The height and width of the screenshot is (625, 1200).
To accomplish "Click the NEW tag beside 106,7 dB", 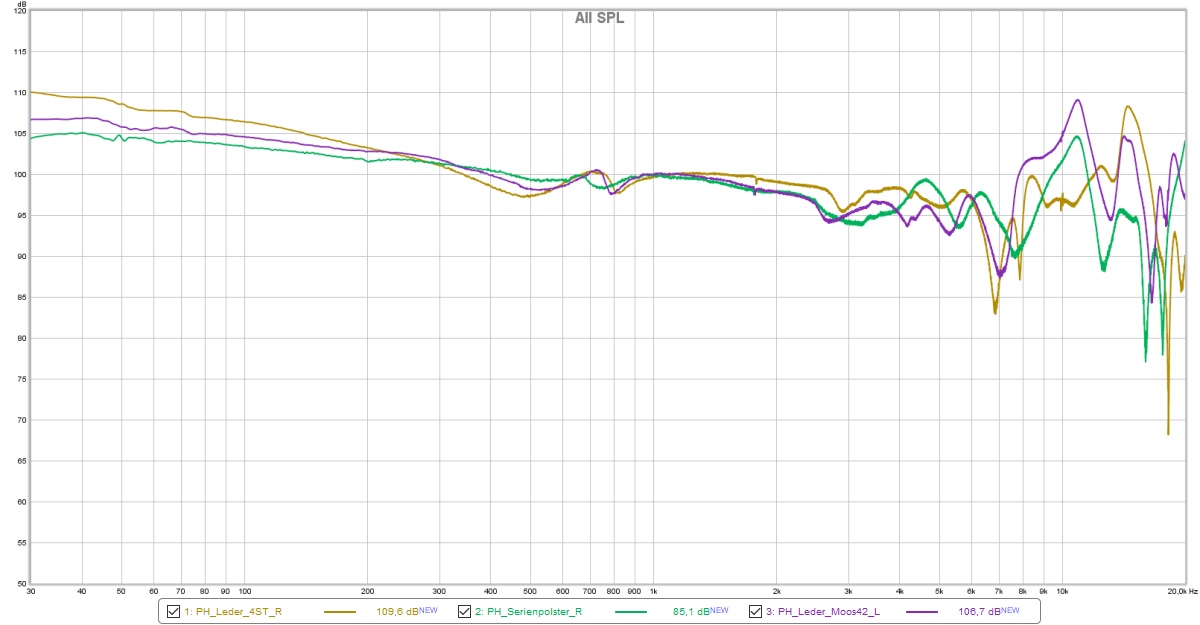I will (1010, 609).
